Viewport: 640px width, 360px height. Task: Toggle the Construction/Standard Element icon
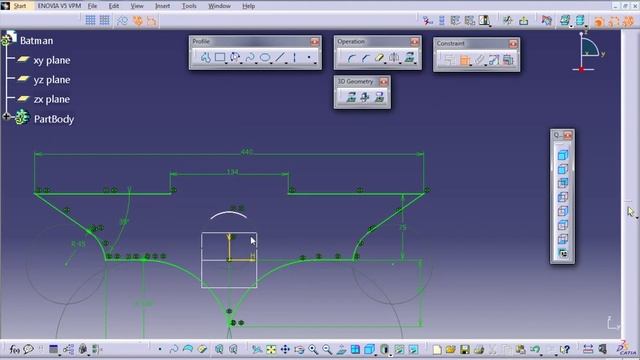pos(122,21)
